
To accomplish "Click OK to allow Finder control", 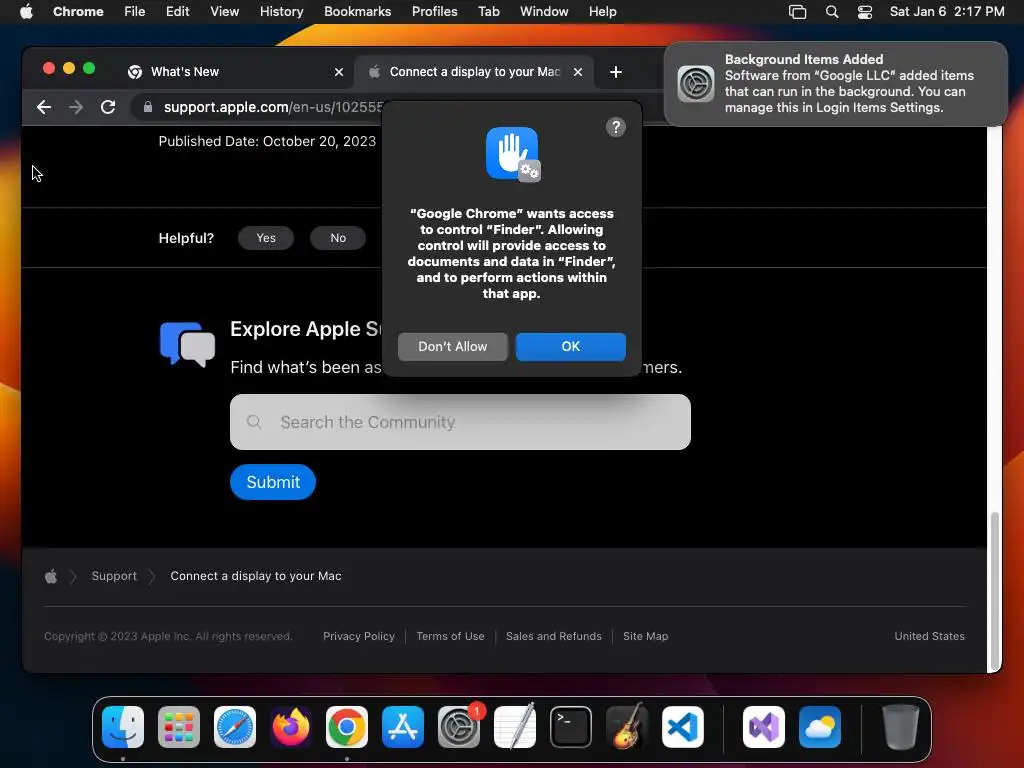I will (x=571, y=347).
